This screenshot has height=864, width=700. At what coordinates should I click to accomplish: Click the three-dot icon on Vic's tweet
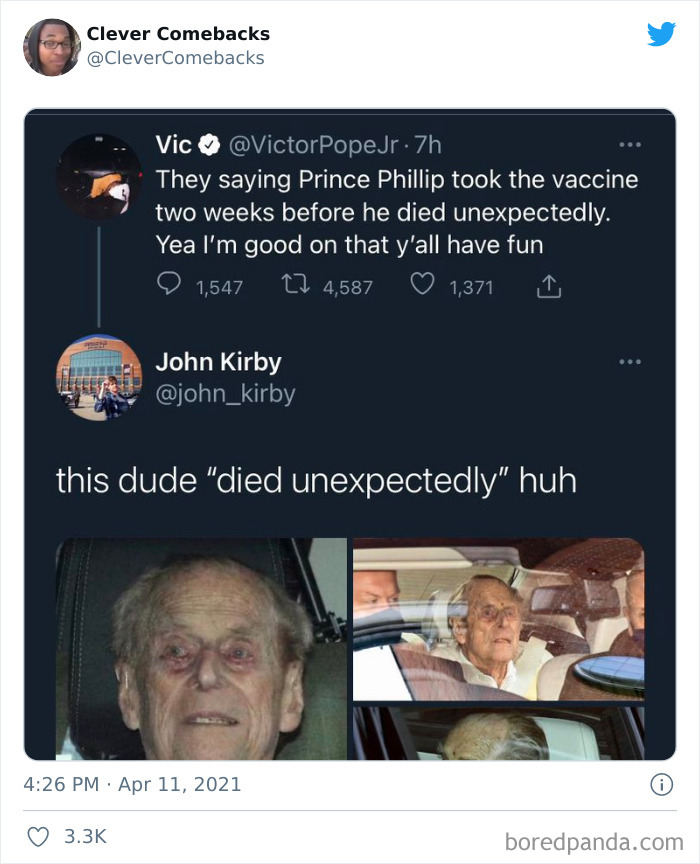point(630,144)
